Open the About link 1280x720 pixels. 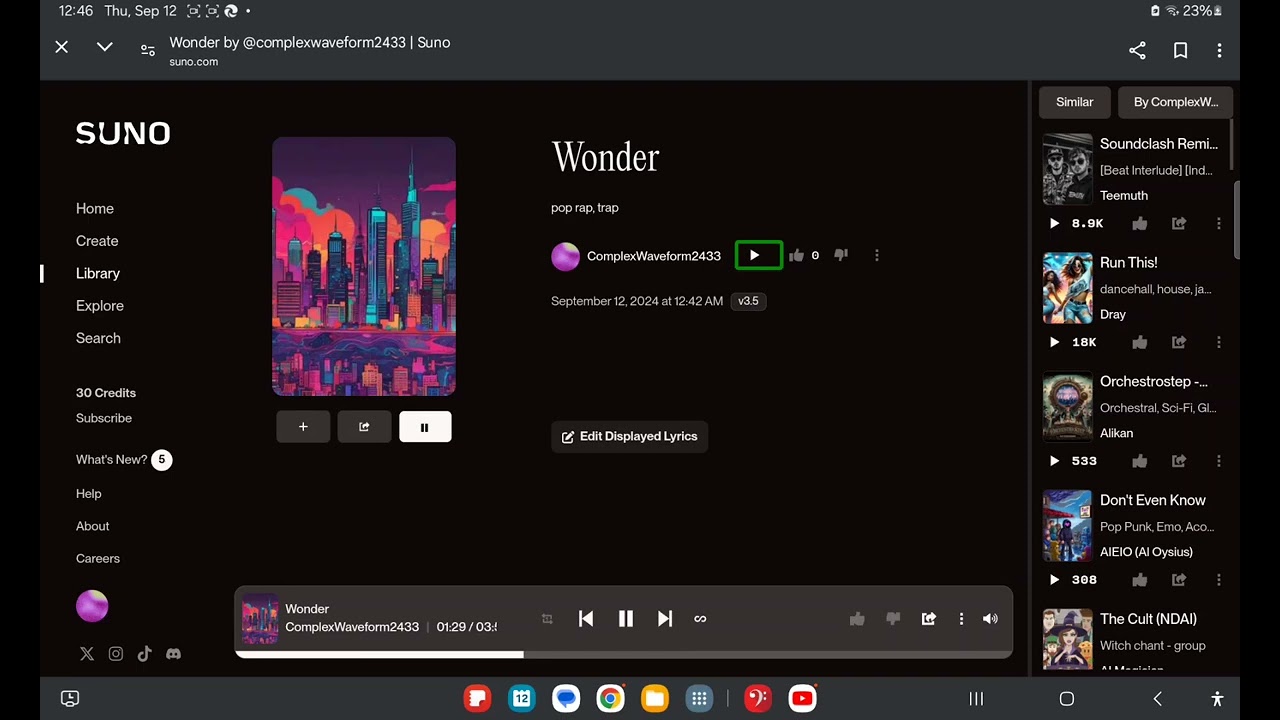point(93,526)
